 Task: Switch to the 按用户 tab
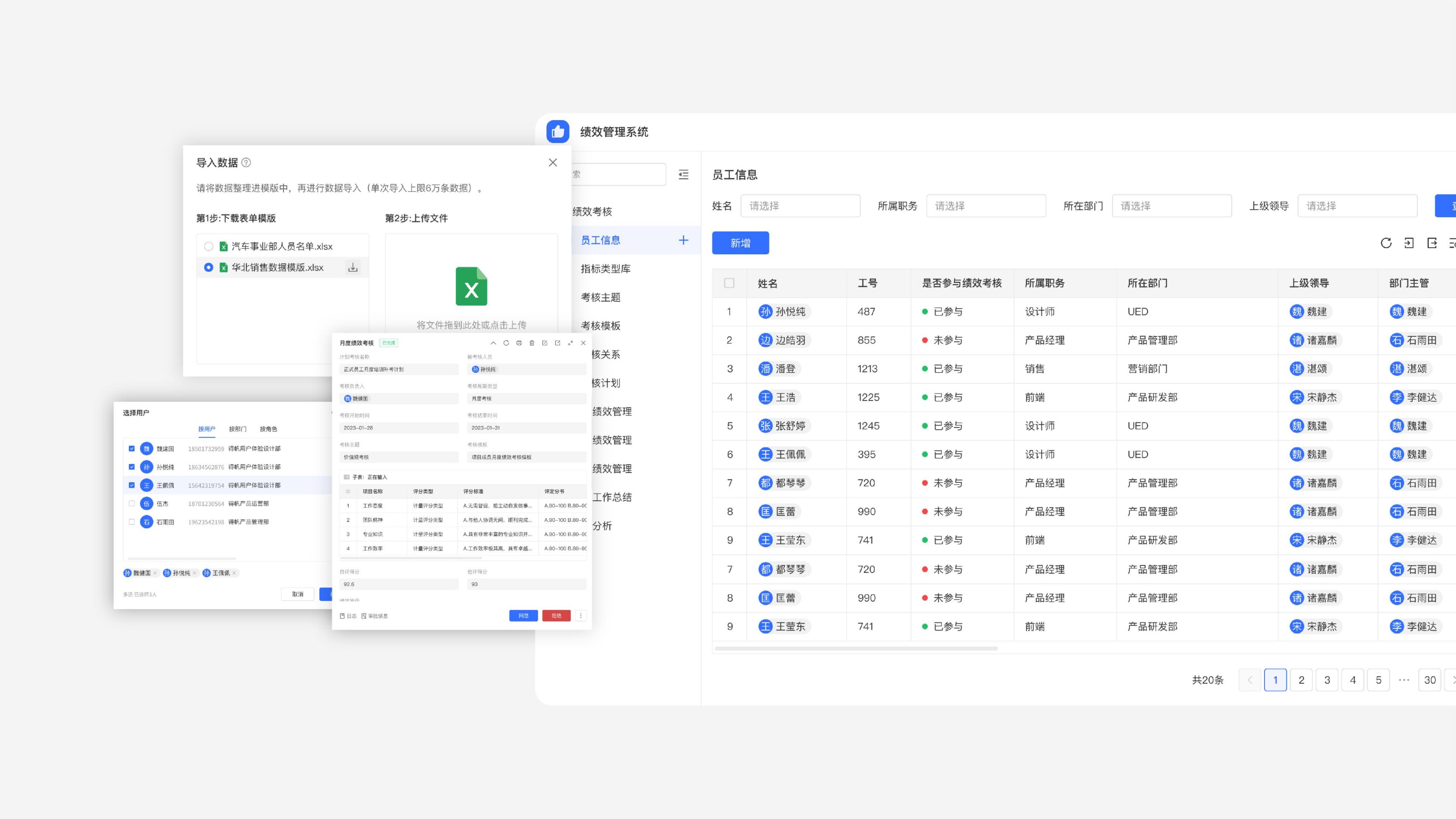[207, 429]
